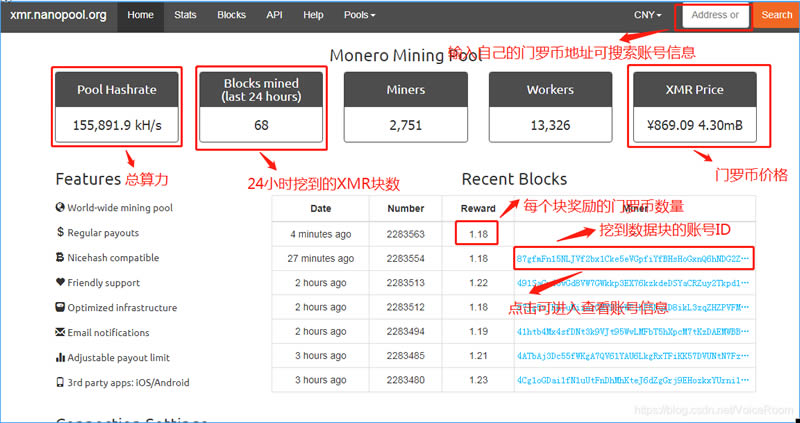Click the globe icon beside World-wide mining pool

[x=60, y=208]
